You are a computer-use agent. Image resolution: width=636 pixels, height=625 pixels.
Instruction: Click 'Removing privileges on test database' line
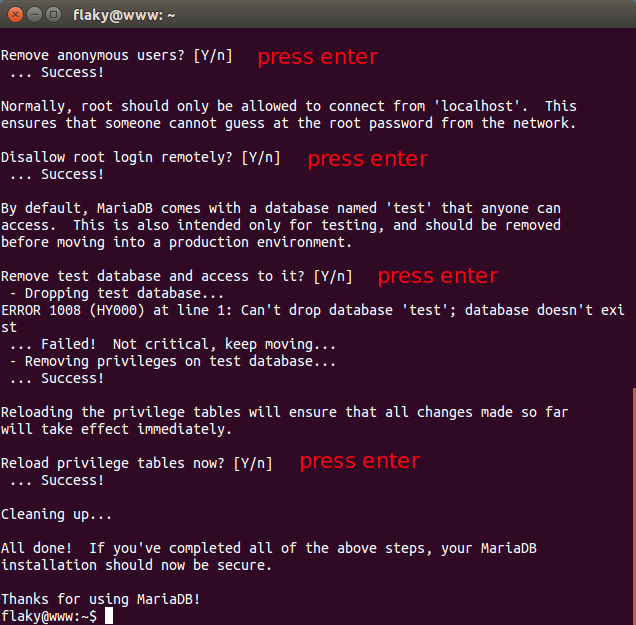pyautogui.click(x=172, y=361)
